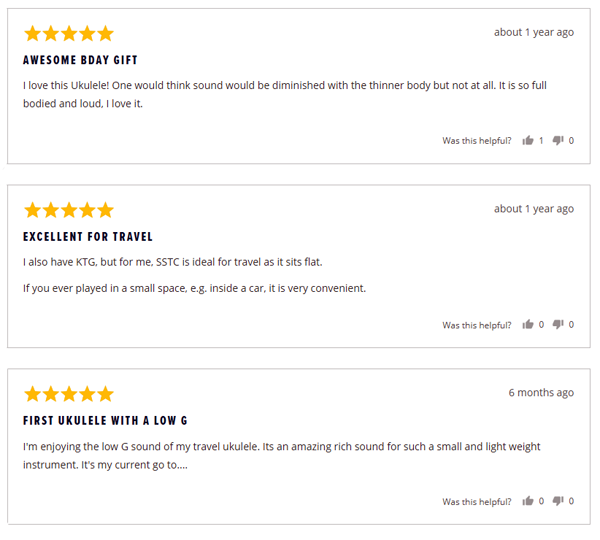
Task: Click 'Was this helpful?' in the first review
Action: (477, 141)
